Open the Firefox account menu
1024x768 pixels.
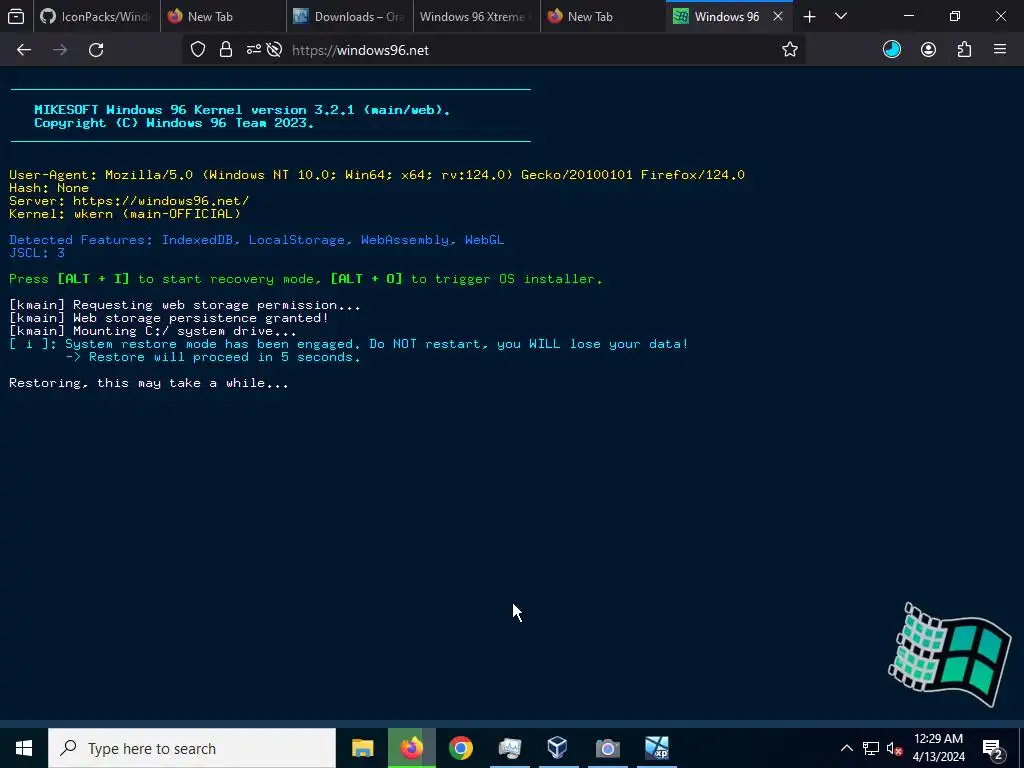(x=928, y=50)
